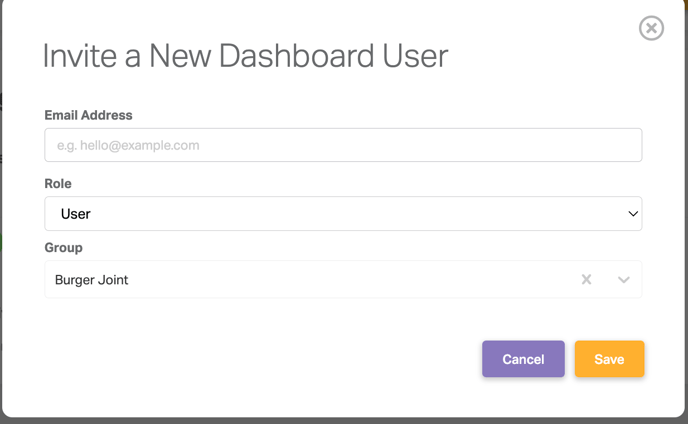The image size is (688, 424).
Task: Click the dark overlay strip at left edge
Action: click(x=1, y=211)
